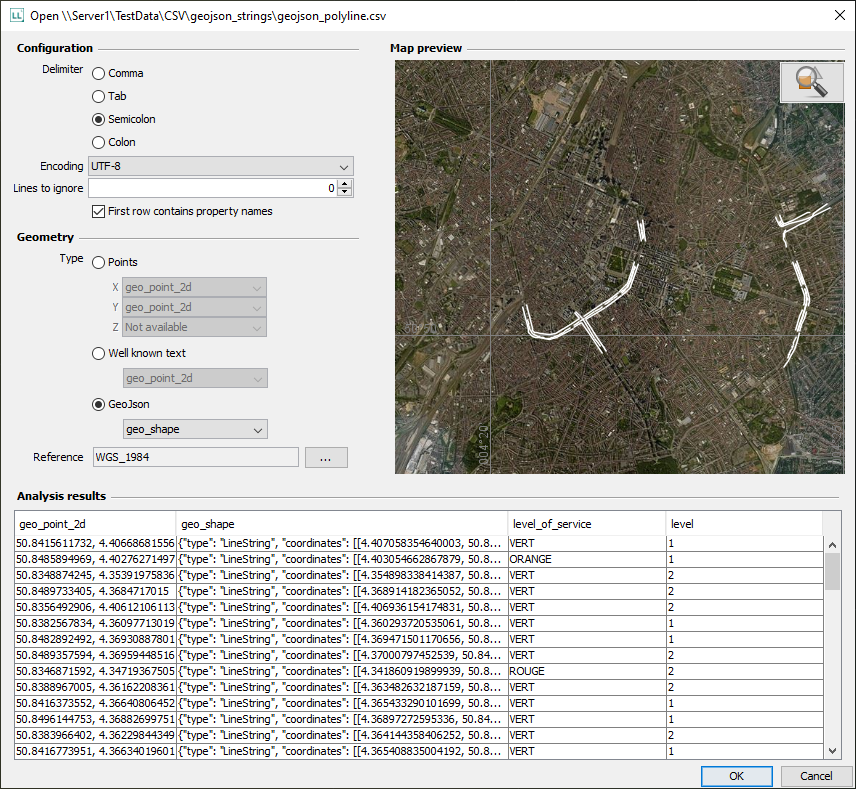Click geo_shape cell starting 4.36897272595336

[x=342, y=719]
